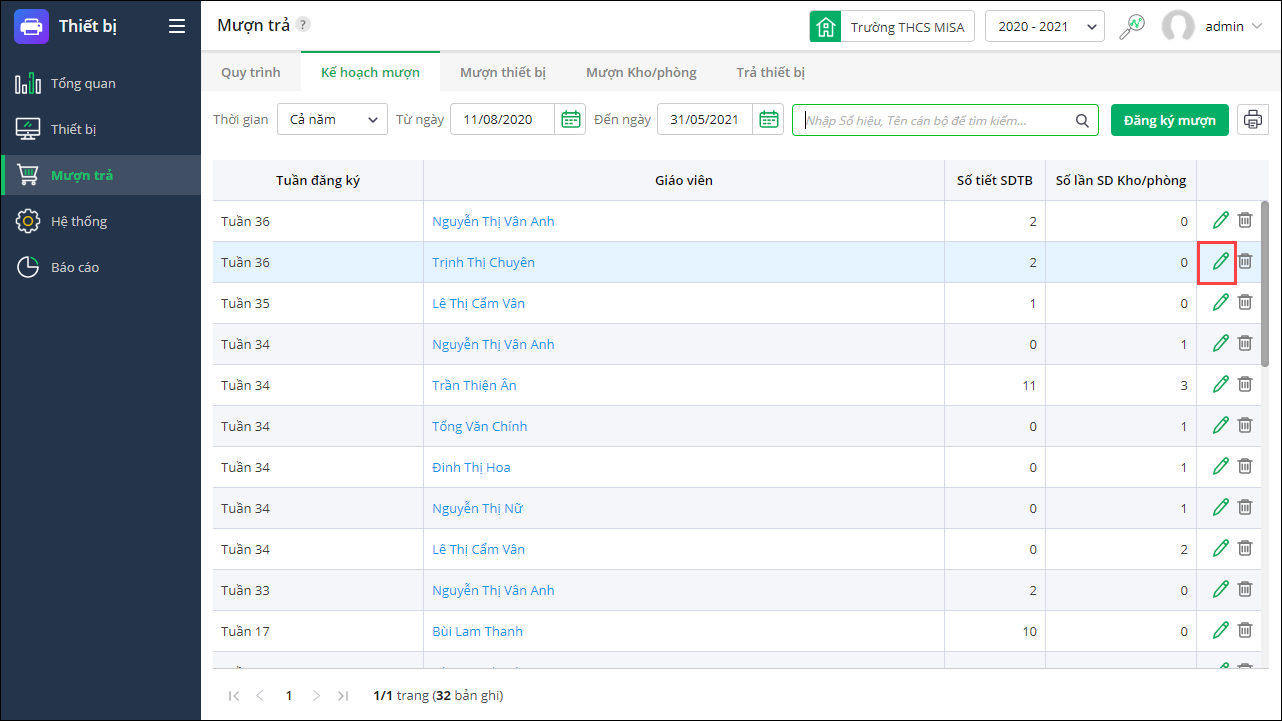Open the admin user avatar

pyautogui.click(x=1178, y=27)
